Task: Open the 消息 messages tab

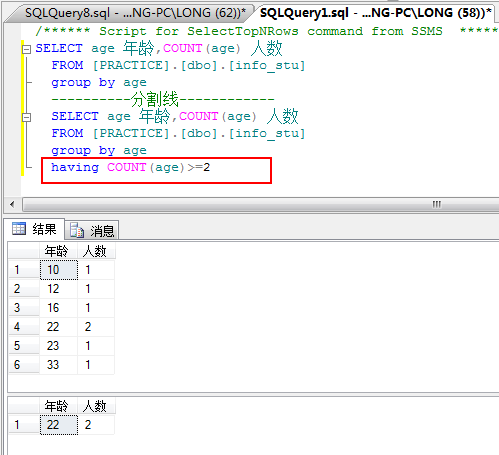Action: (x=92, y=230)
